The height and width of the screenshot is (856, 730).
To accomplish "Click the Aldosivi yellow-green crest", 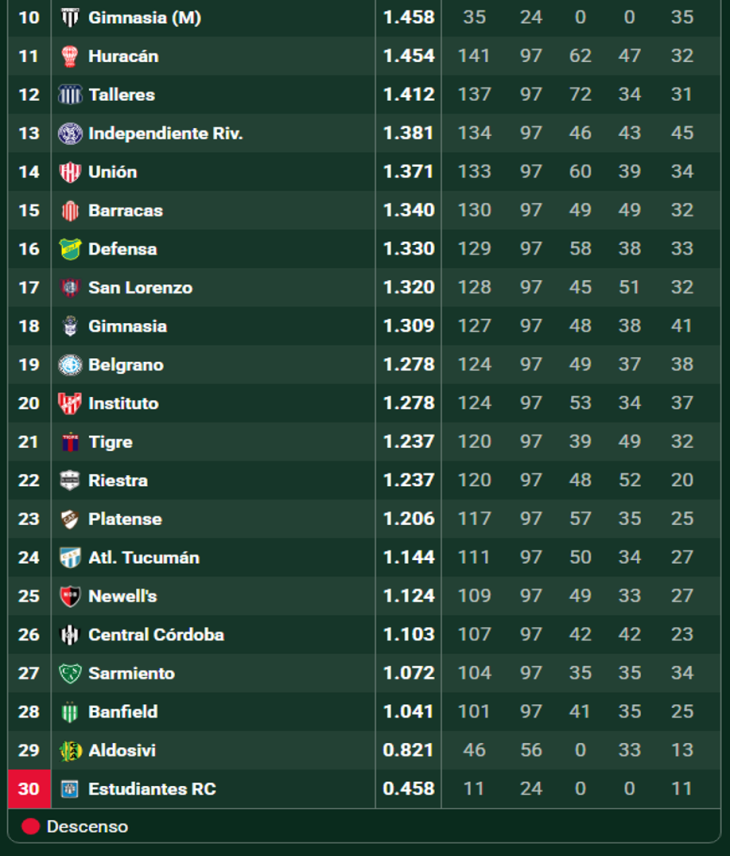I will click(70, 751).
